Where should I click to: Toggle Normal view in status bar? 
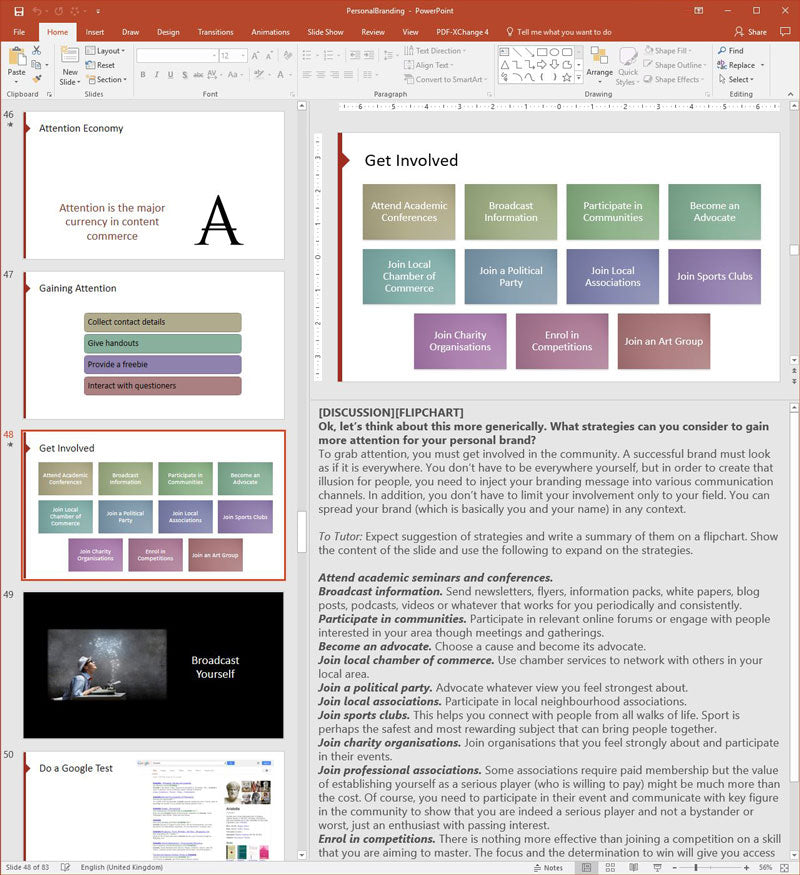click(586, 868)
